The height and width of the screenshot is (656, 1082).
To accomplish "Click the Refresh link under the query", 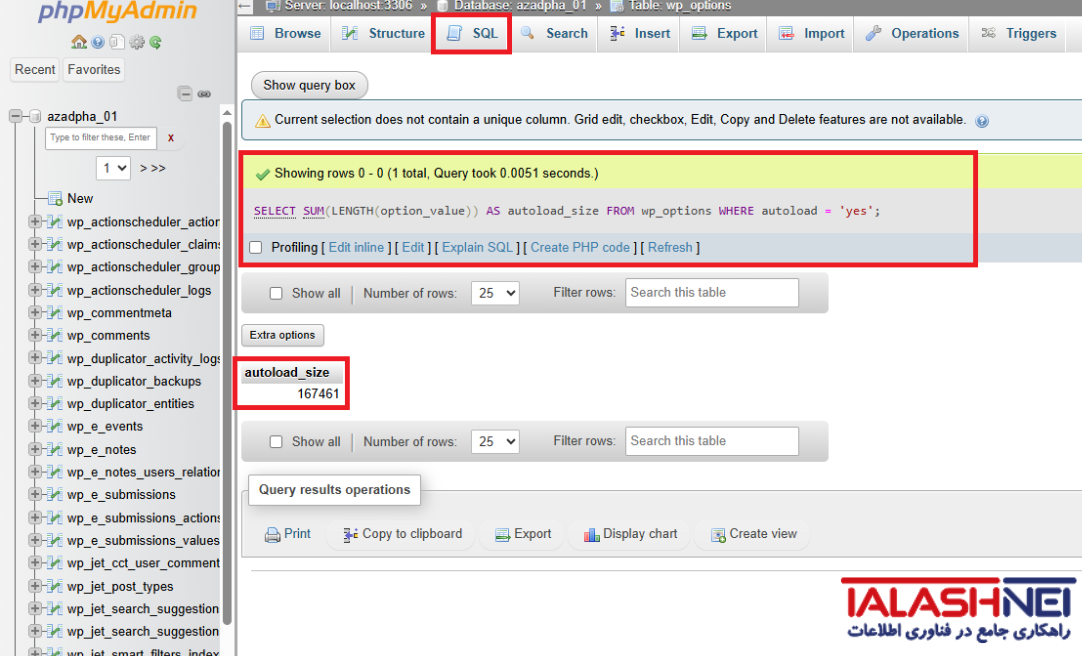I will pos(670,248).
